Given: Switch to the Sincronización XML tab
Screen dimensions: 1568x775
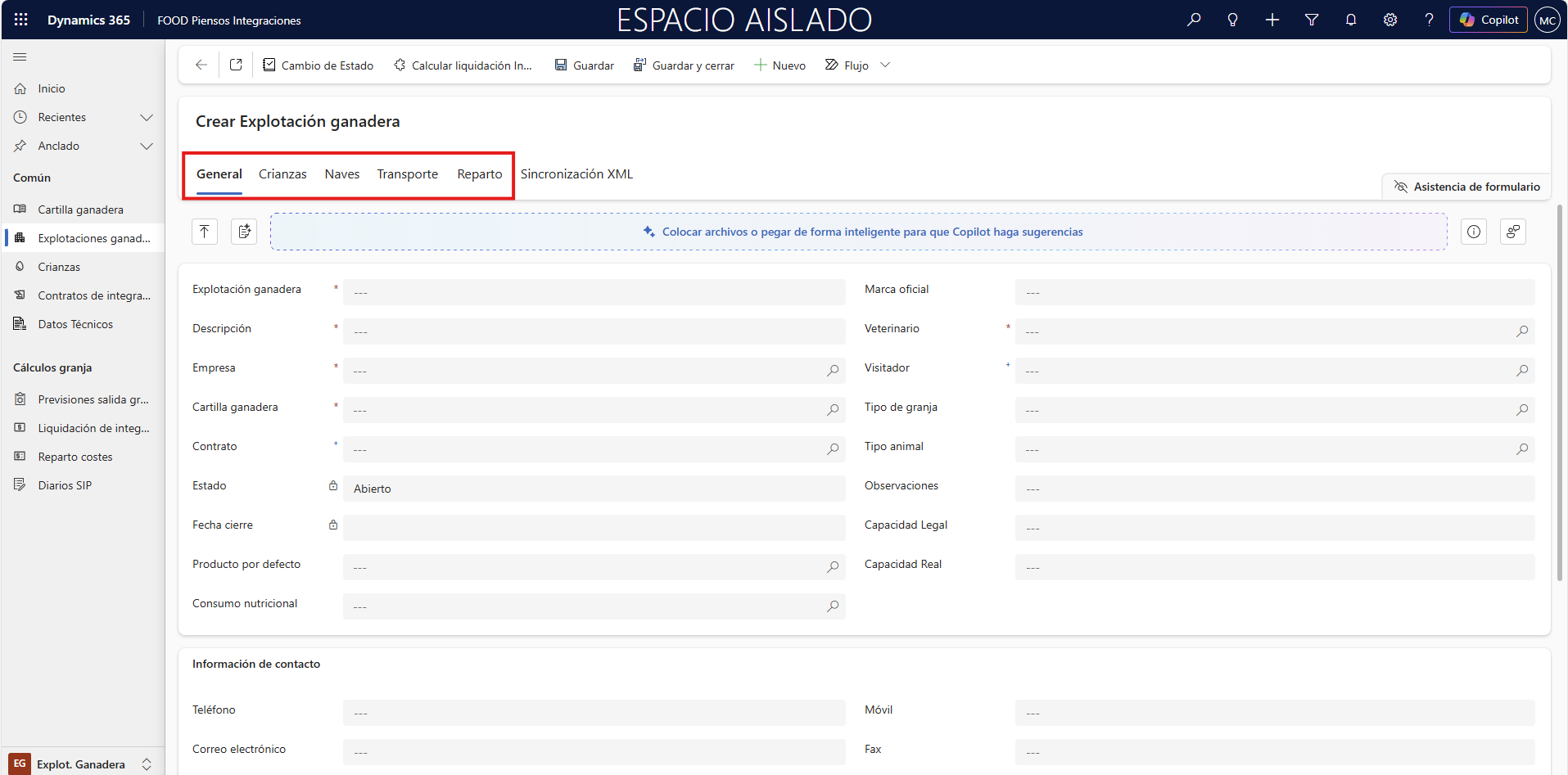Looking at the screenshot, I should (x=576, y=174).
